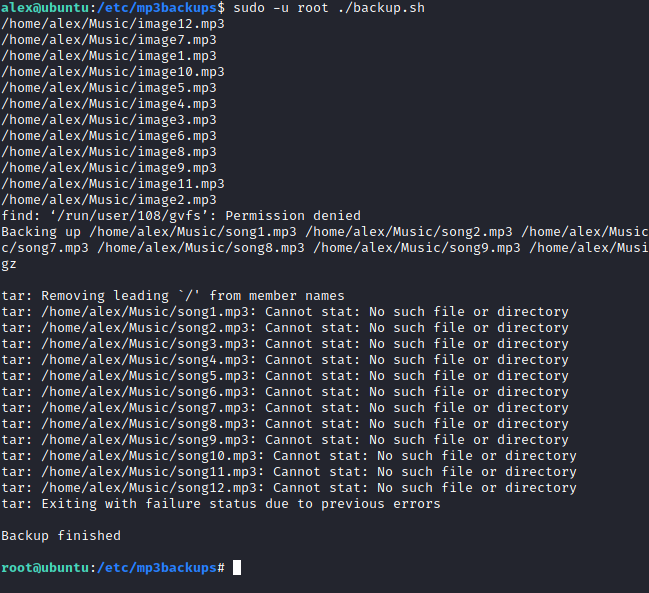Click the image2.mp3 file path line
649x593 pixels.
click(108, 199)
